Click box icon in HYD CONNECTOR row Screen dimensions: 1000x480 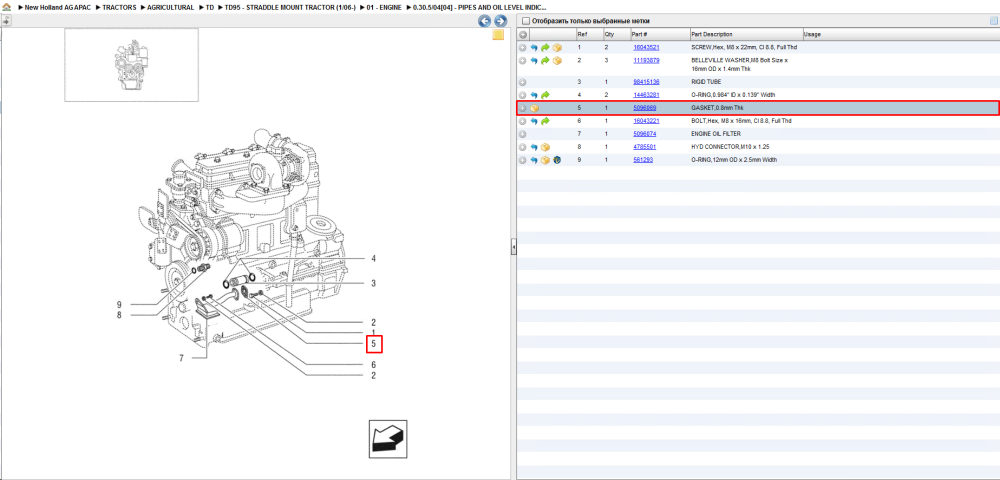pos(545,147)
